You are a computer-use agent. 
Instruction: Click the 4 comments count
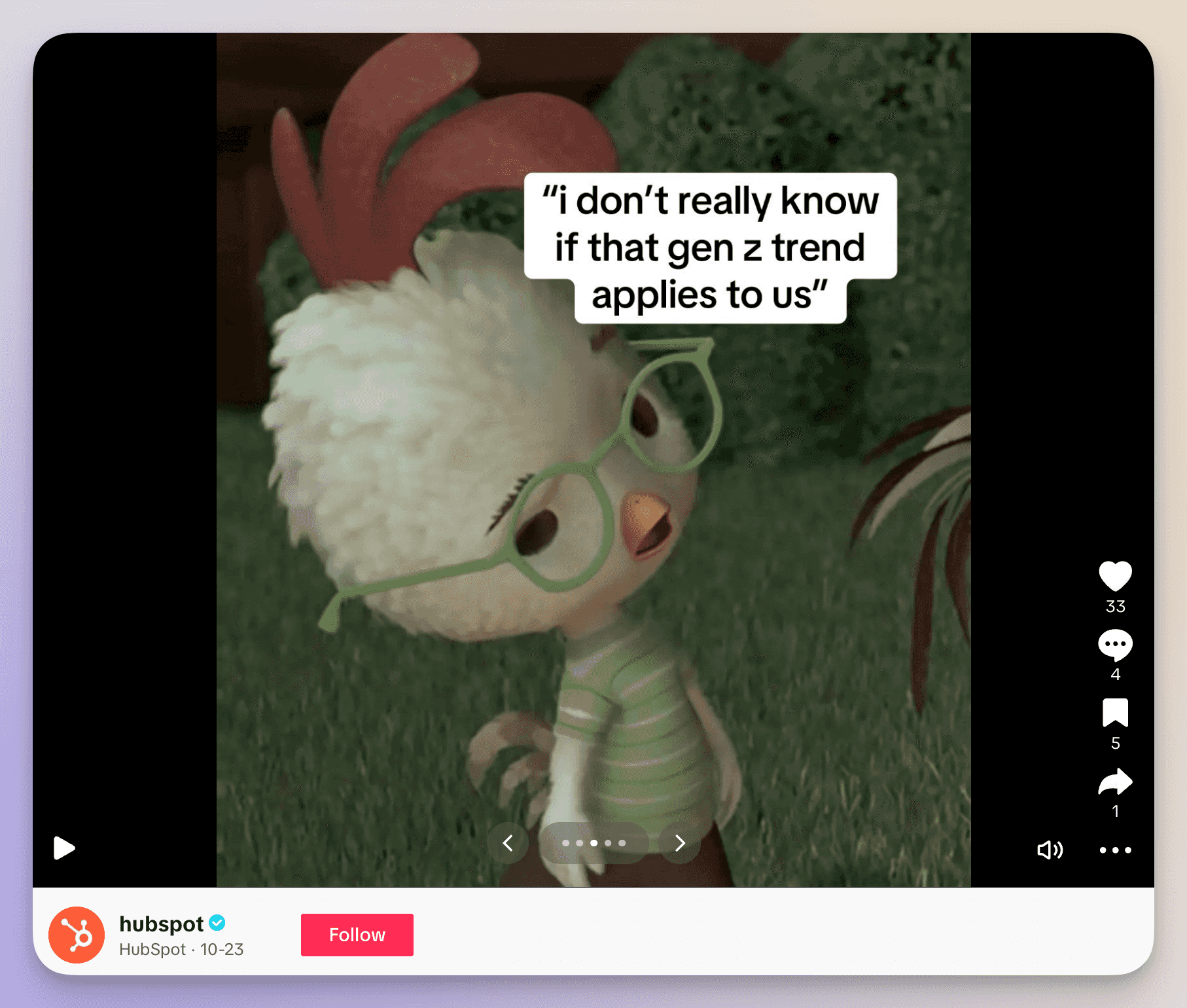point(1115,674)
